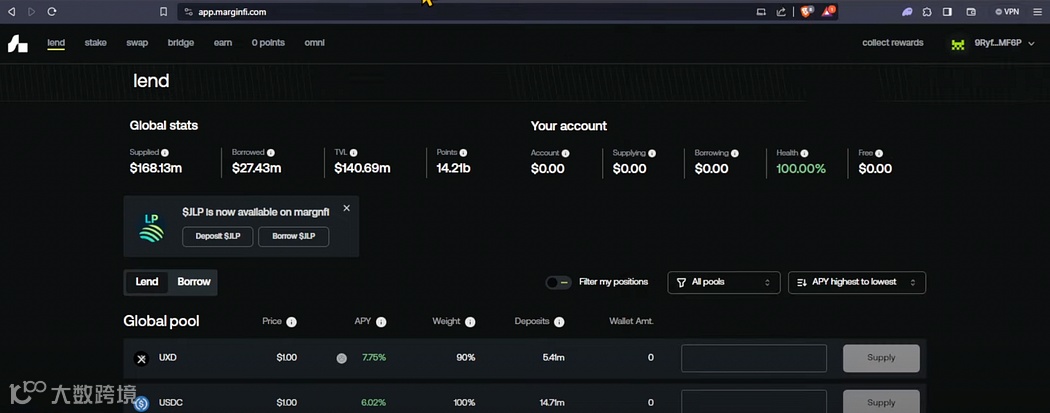The height and width of the screenshot is (413, 1050).
Task: Click the wallet avatar pixel icon
Action: 958,44
